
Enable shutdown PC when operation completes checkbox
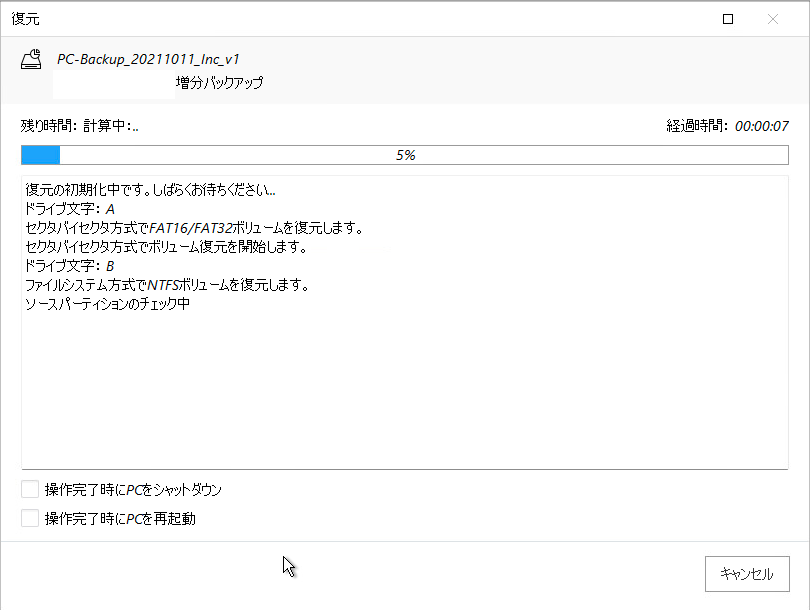(x=30, y=489)
